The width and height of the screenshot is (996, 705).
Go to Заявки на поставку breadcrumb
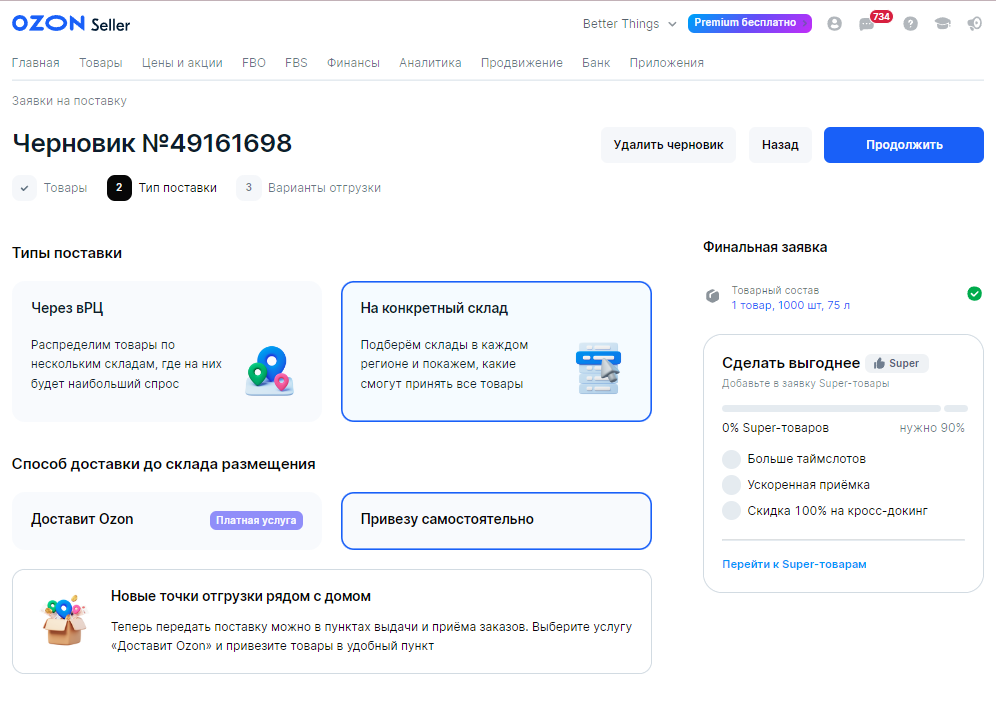[69, 101]
